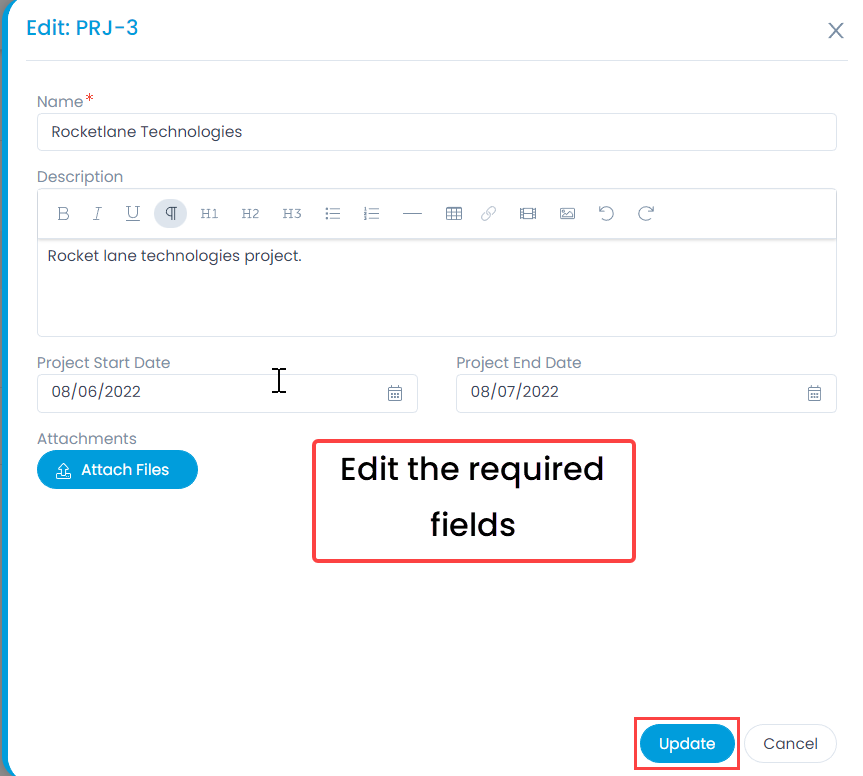Click the Attach Files button
The width and height of the screenshot is (863, 776).
117,469
